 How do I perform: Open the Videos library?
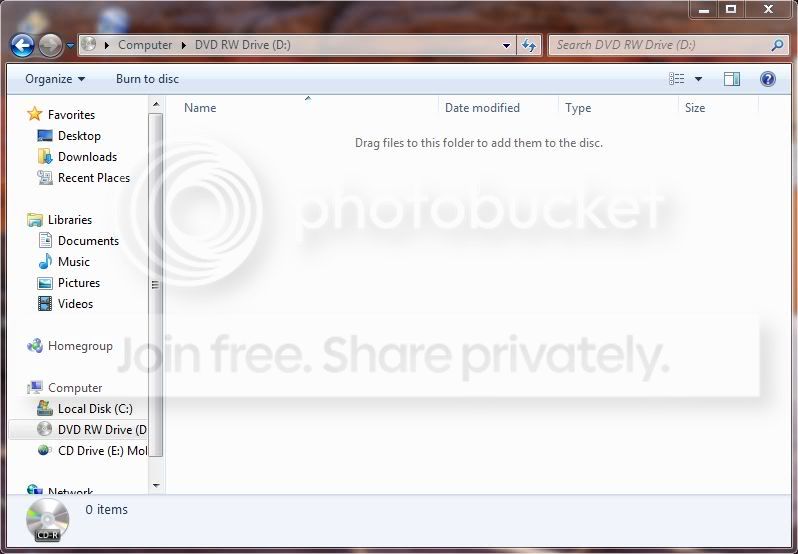(x=75, y=304)
